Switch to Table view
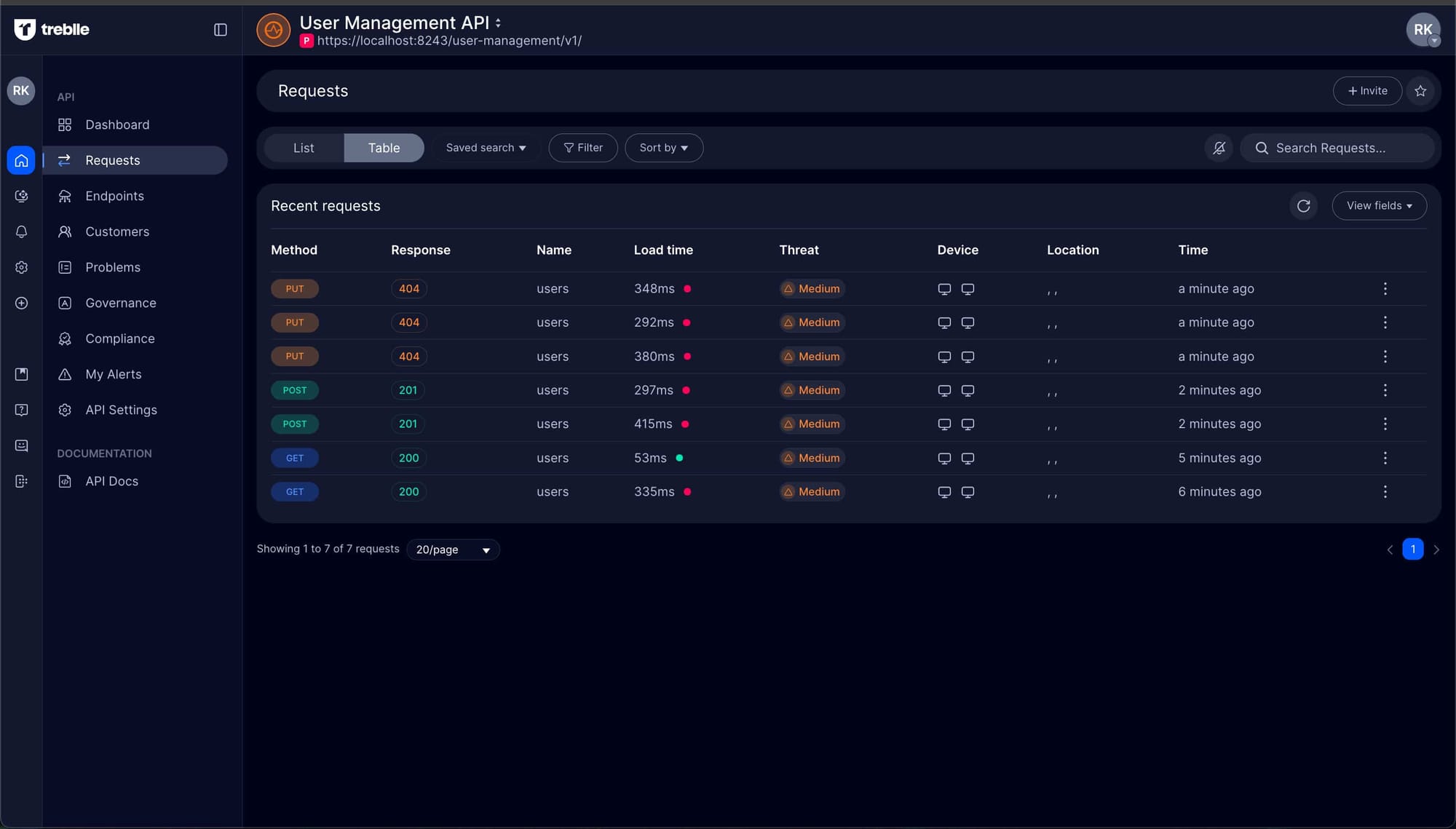 [384, 148]
